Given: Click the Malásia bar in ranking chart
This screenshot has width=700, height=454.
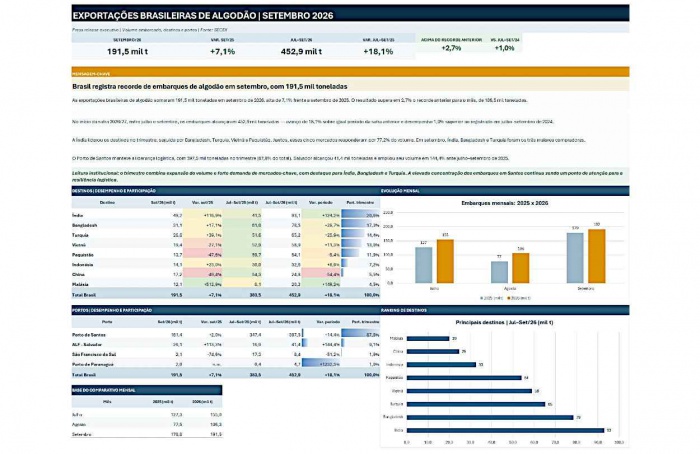Looking at the screenshot, I should (x=428, y=338).
